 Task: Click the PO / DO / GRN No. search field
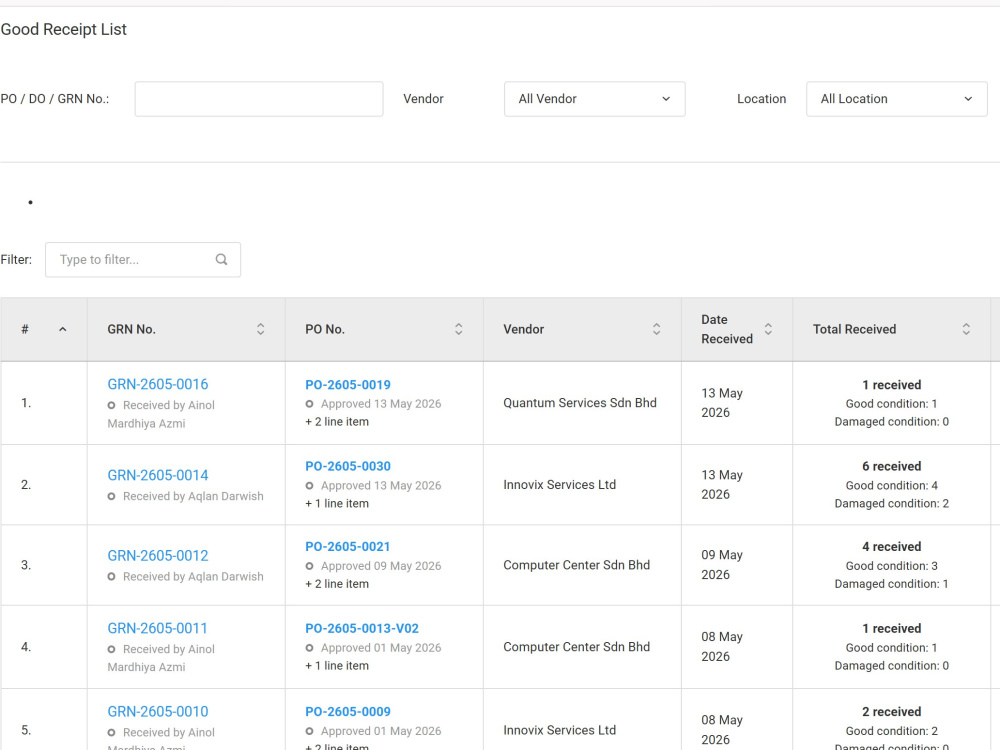coord(259,99)
